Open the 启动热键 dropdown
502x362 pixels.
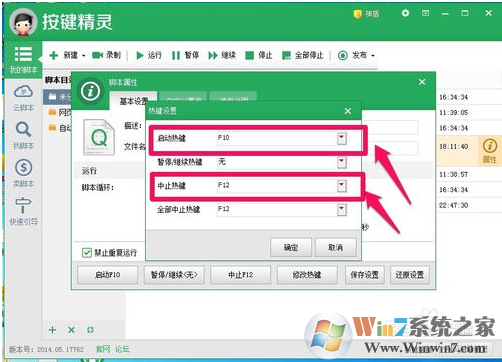click(342, 138)
